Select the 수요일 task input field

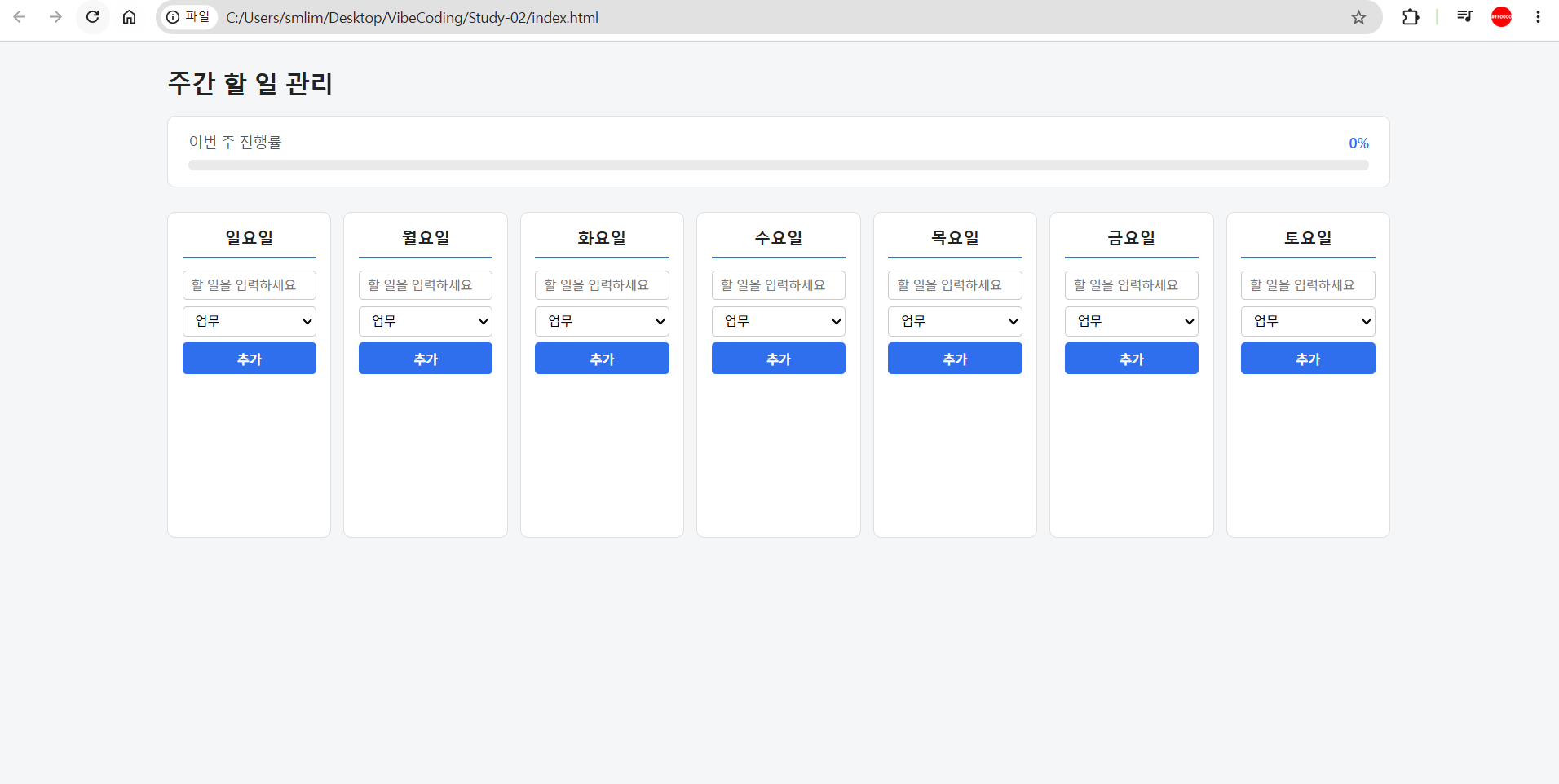click(x=779, y=285)
